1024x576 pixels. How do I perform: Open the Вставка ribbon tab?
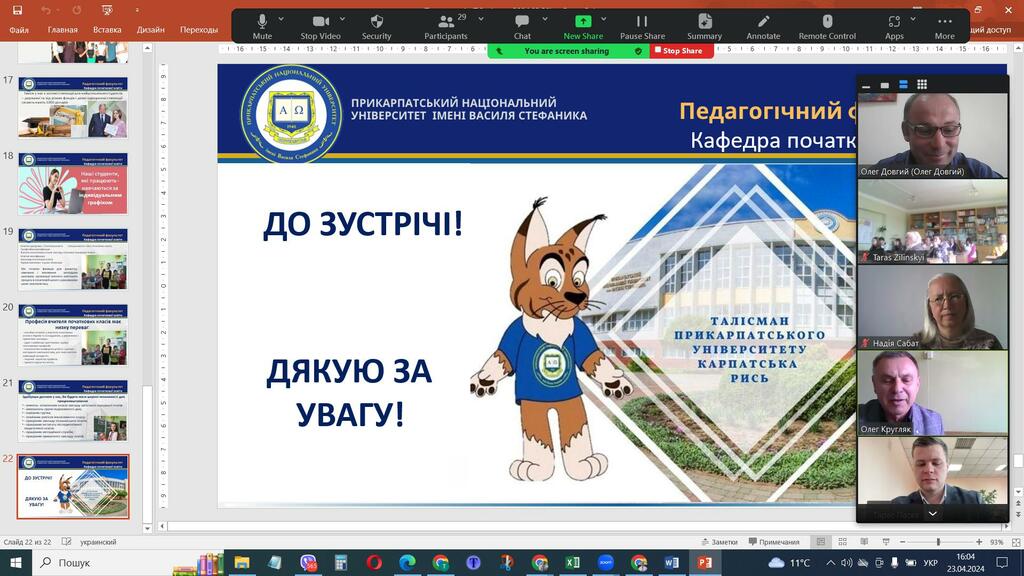point(107,30)
